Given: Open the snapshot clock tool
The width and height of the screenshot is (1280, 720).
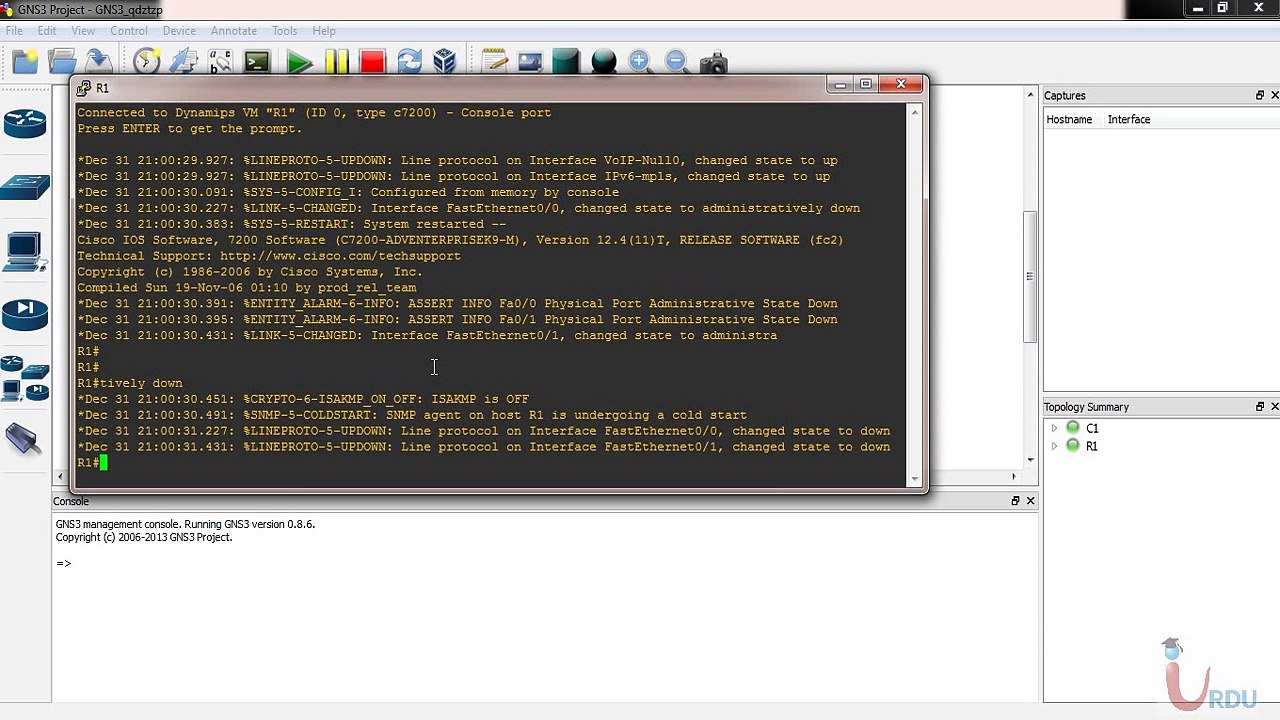Looking at the screenshot, I should coord(146,62).
